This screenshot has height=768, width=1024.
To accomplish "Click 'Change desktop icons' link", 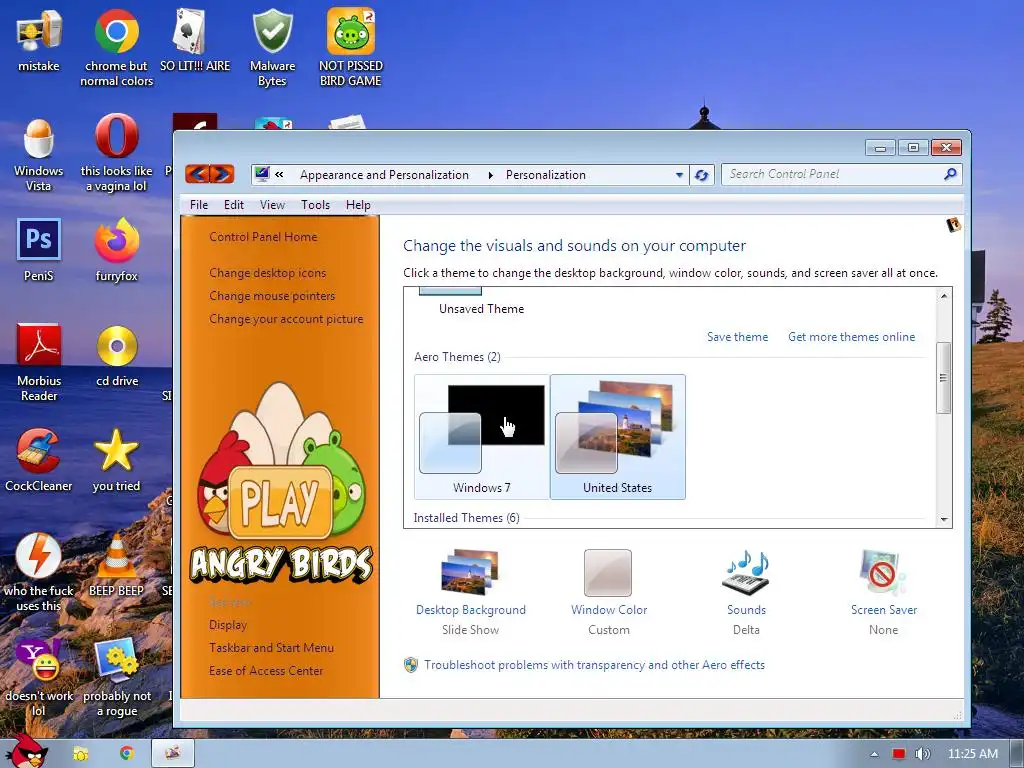I will [x=268, y=273].
